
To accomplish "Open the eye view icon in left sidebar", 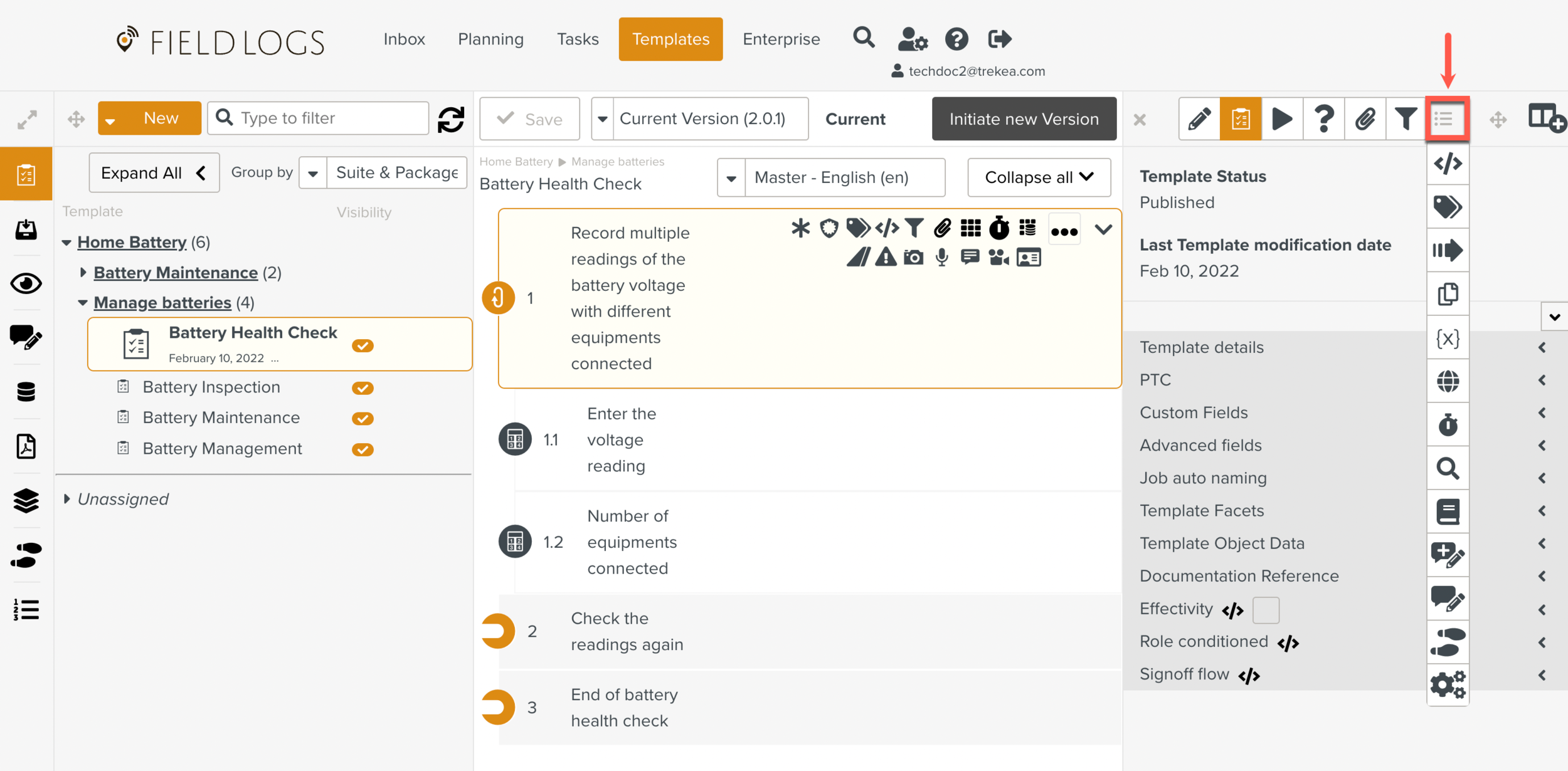I will click(x=26, y=283).
